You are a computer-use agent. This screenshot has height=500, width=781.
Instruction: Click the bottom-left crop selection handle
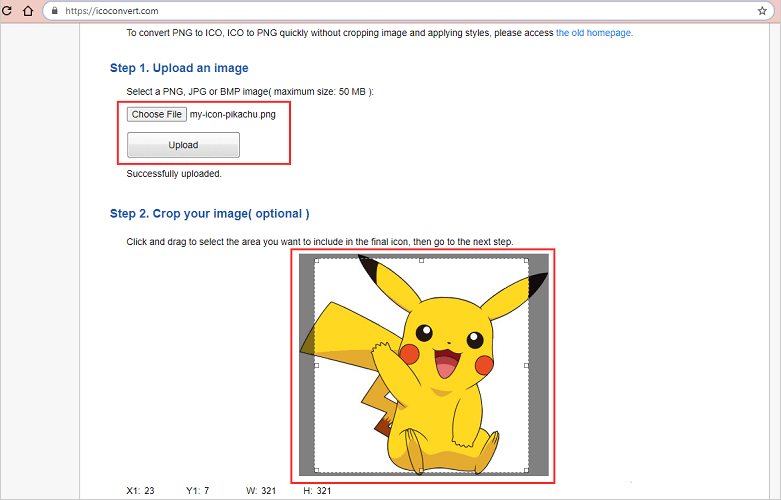click(x=316, y=470)
